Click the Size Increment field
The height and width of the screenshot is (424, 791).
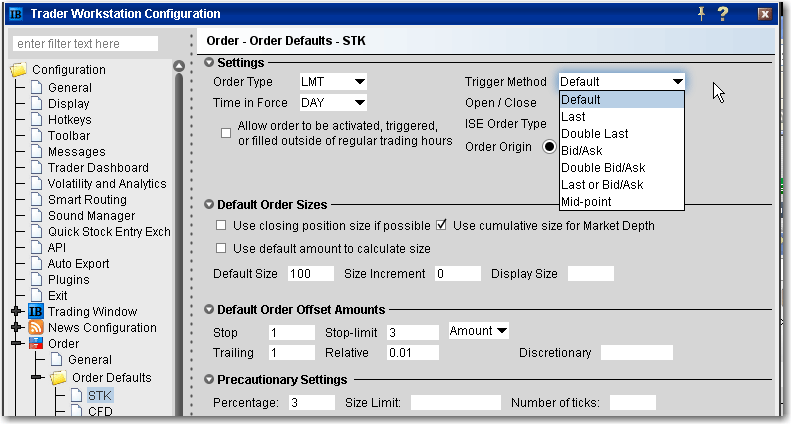[458, 274]
